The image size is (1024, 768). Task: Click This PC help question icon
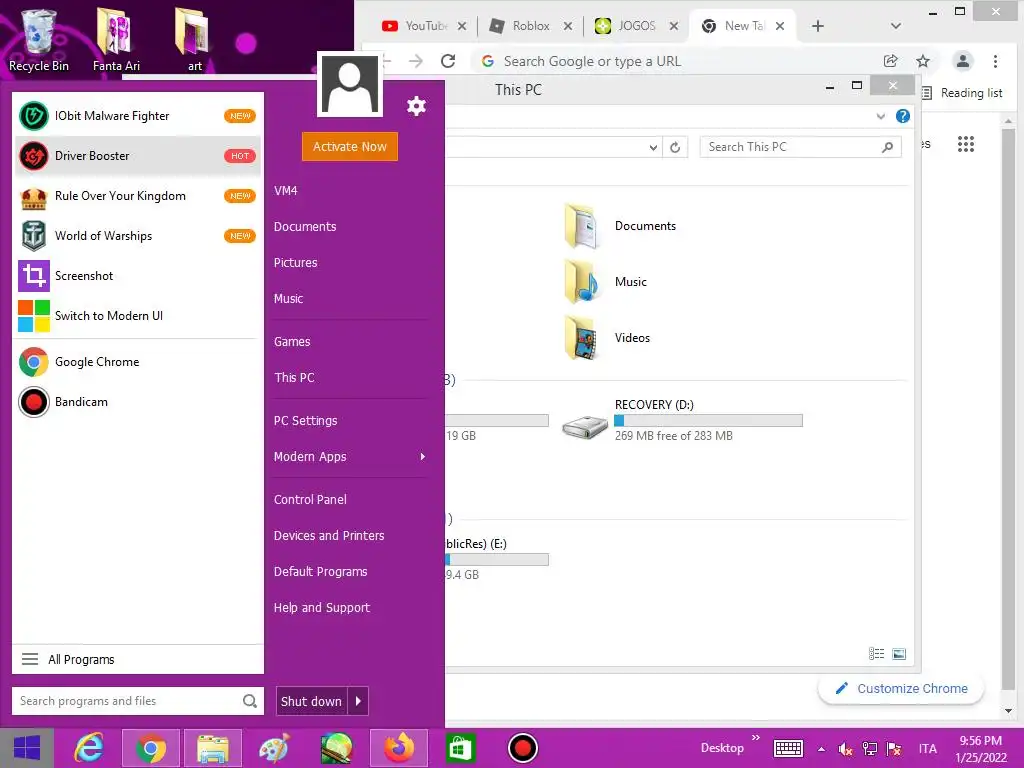pyautogui.click(x=903, y=116)
